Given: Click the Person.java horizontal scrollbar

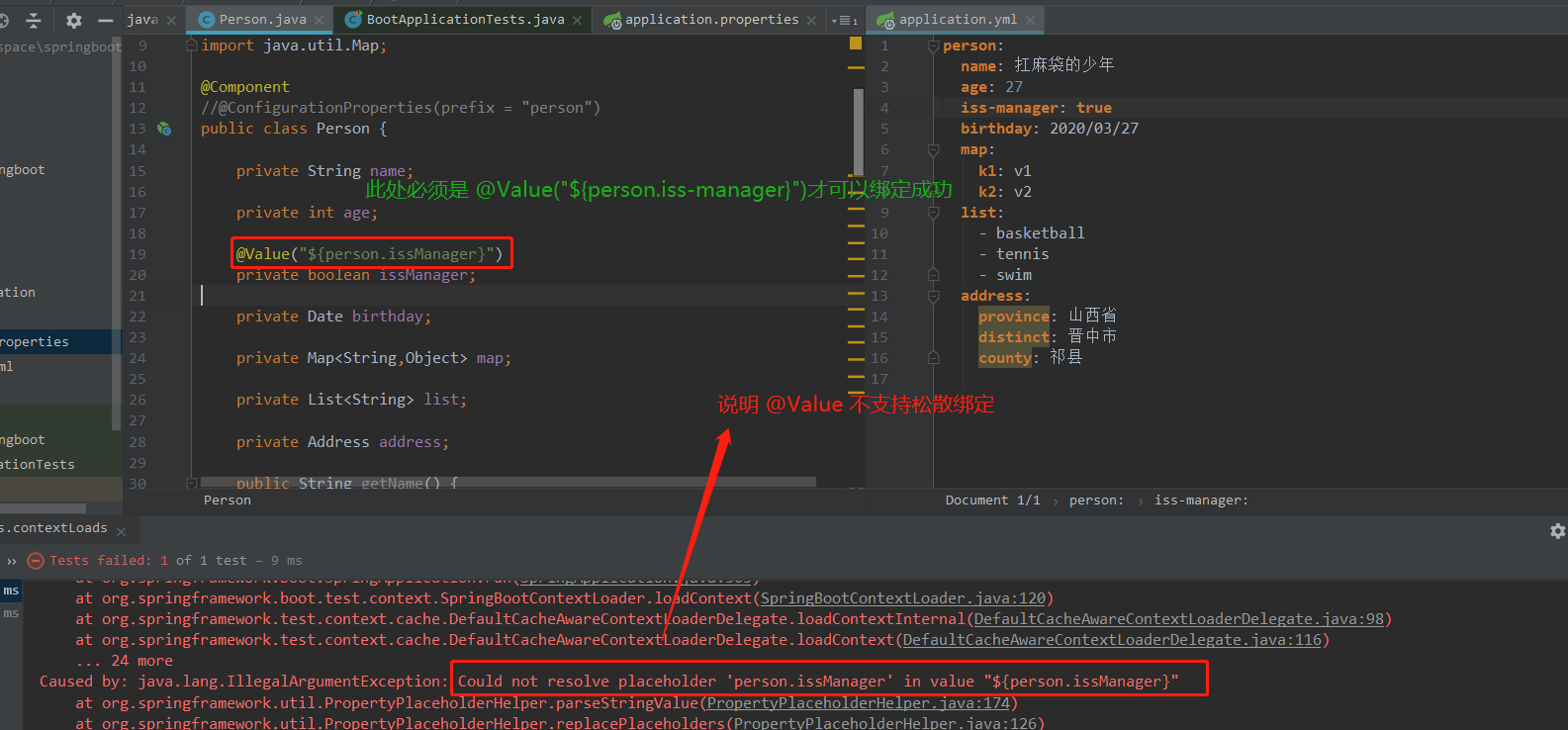Looking at the screenshot, I should pos(508,482).
